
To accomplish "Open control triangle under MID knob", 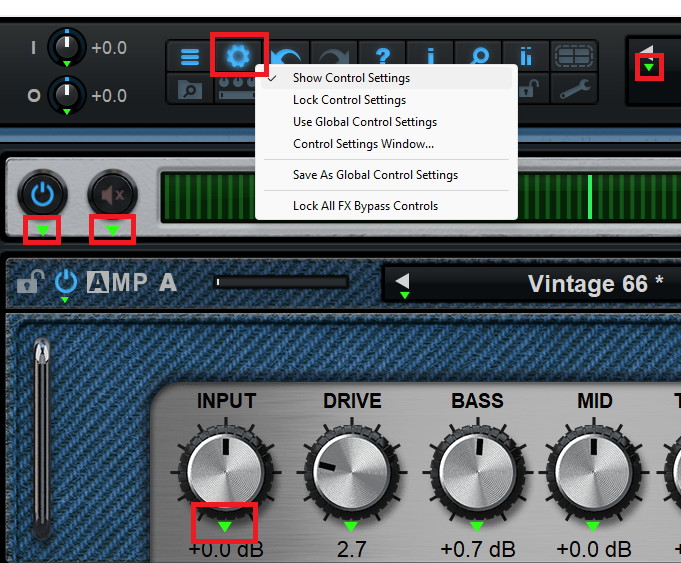I will point(593,527).
